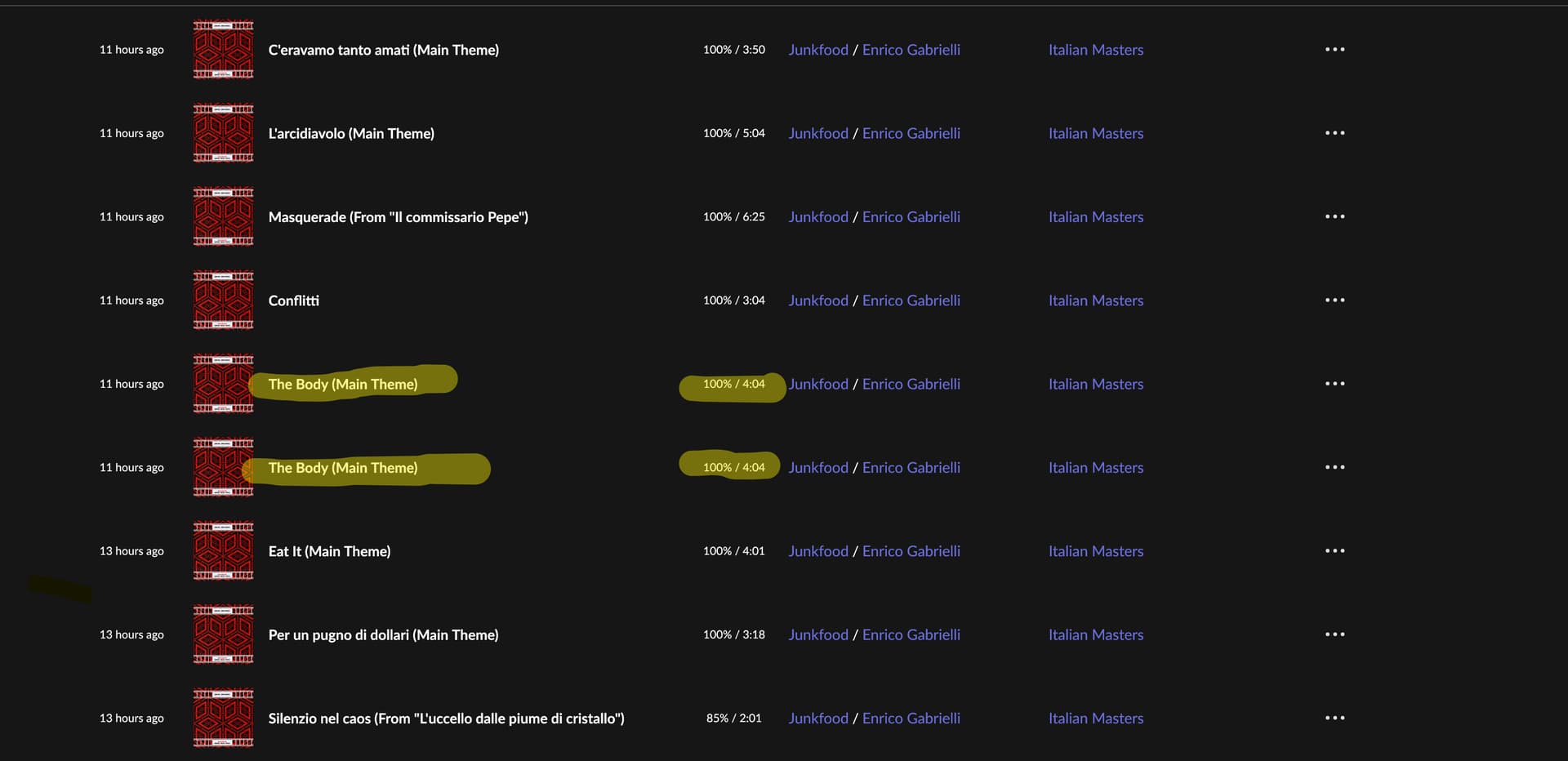Open Junkfood artist in Per un pugno di dollari row

tap(818, 634)
